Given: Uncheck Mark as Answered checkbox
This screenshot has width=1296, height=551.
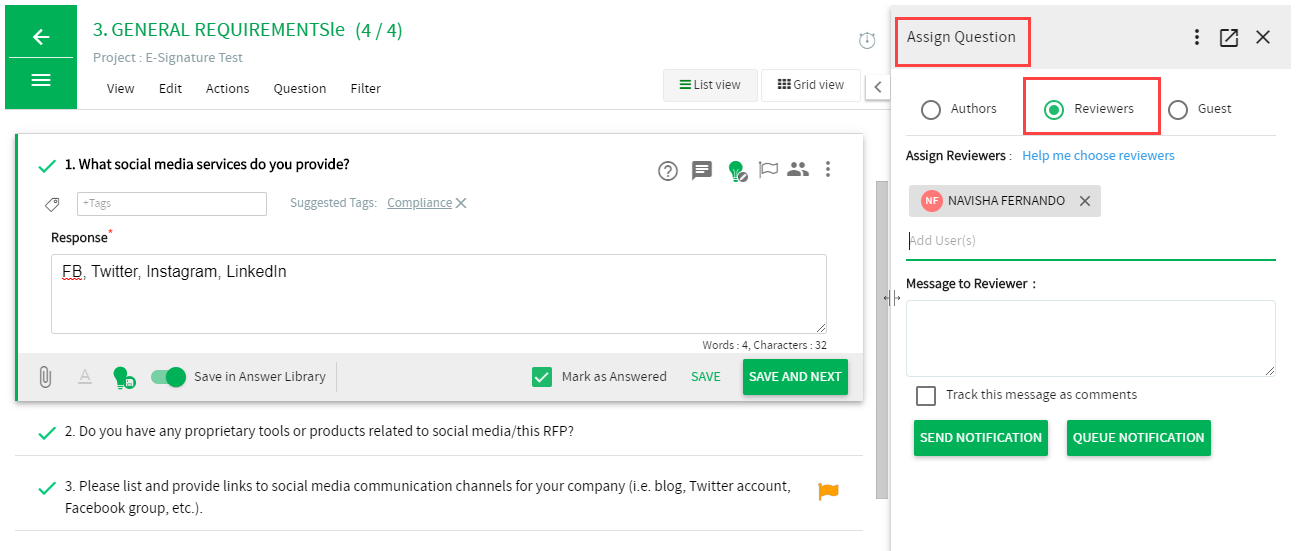Looking at the screenshot, I should click(x=542, y=377).
